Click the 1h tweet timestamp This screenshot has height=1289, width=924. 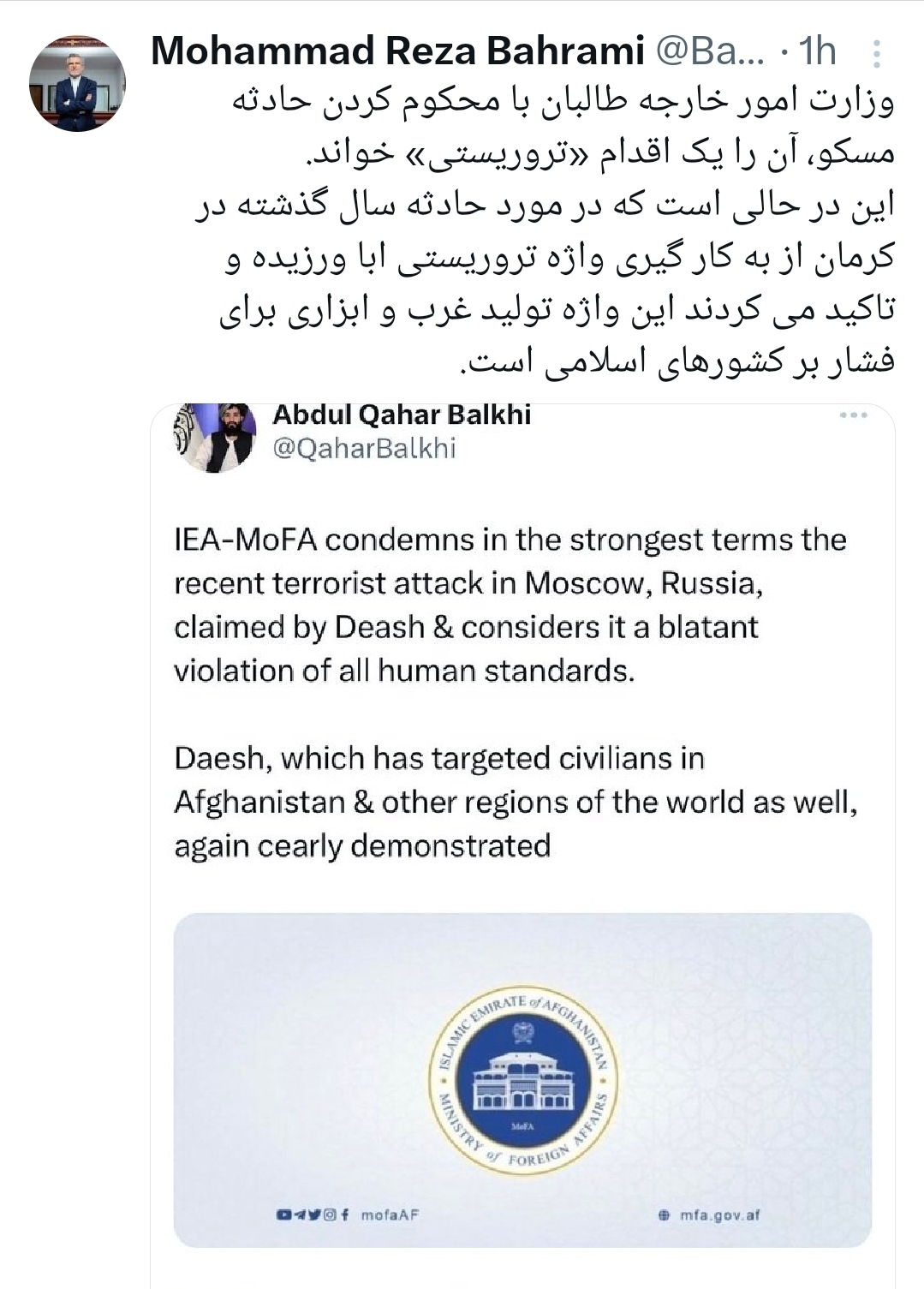[x=818, y=51]
